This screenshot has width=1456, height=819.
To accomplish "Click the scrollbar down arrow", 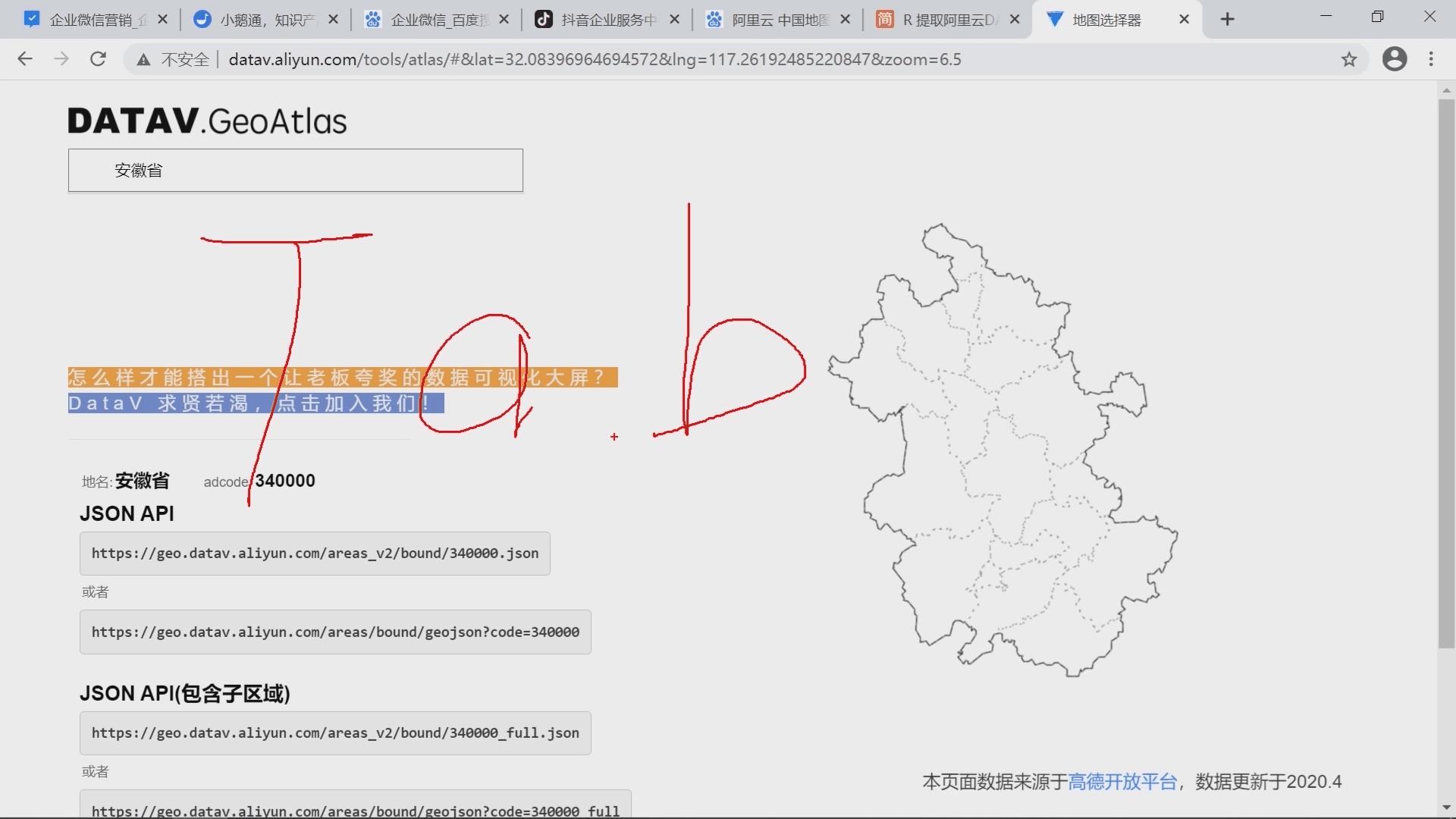I will pyautogui.click(x=1446, y=807).
